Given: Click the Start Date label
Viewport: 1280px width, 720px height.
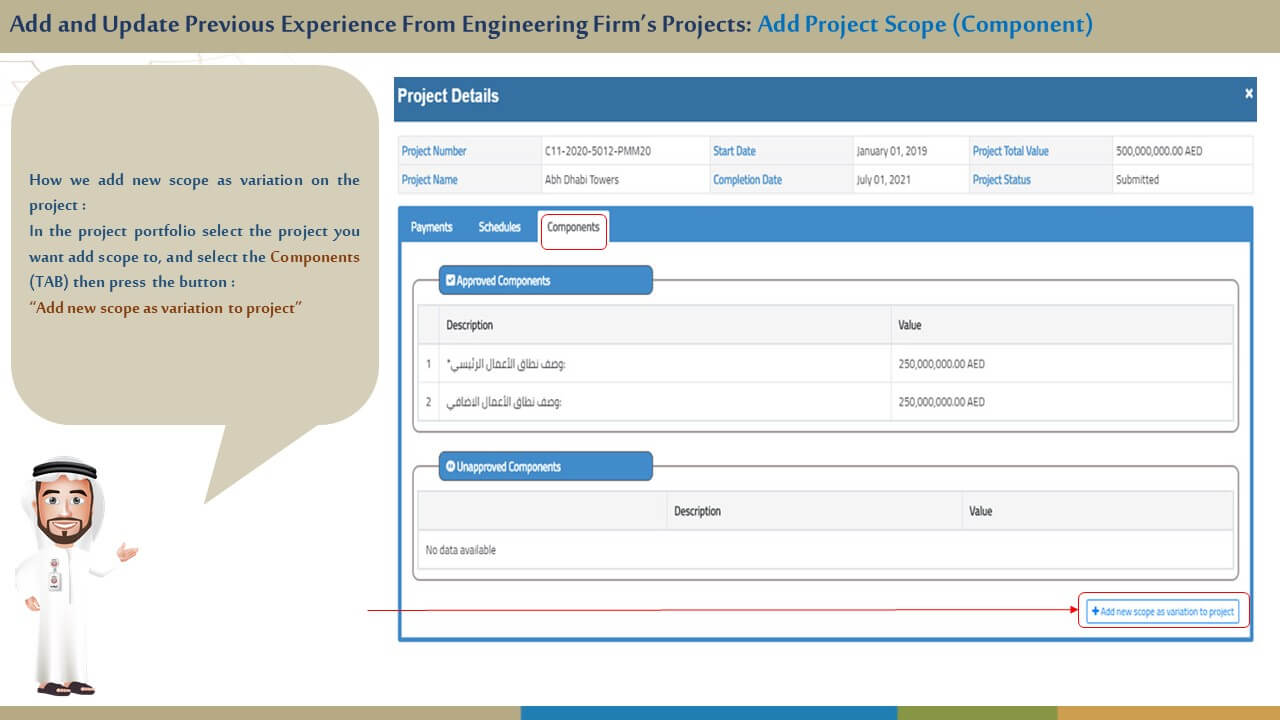Looking at the screenshot, I should click(x=734, y=151).
